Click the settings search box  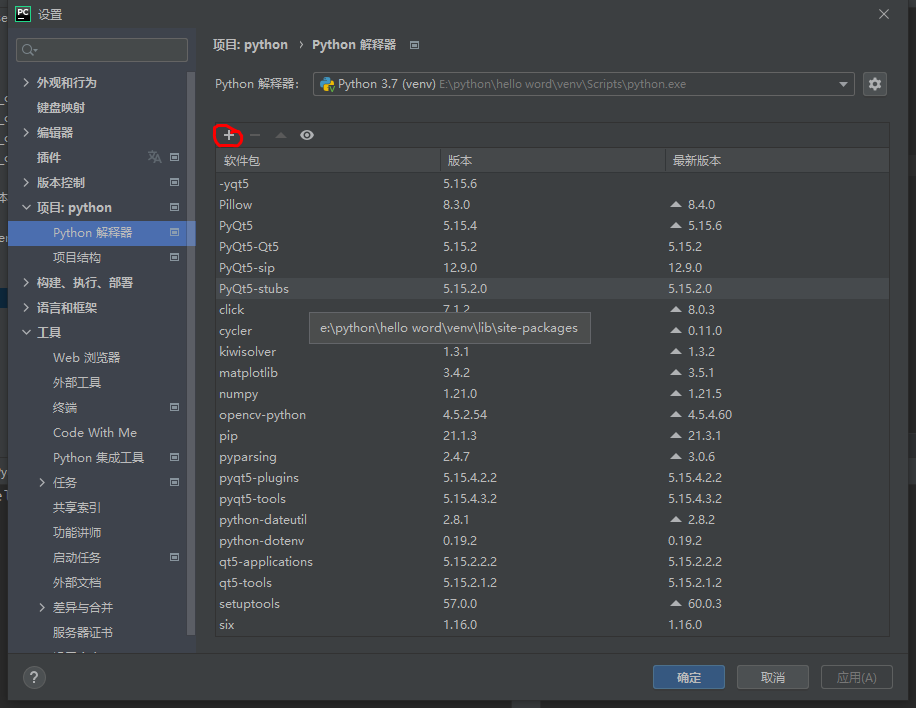[x=101, y=49]
